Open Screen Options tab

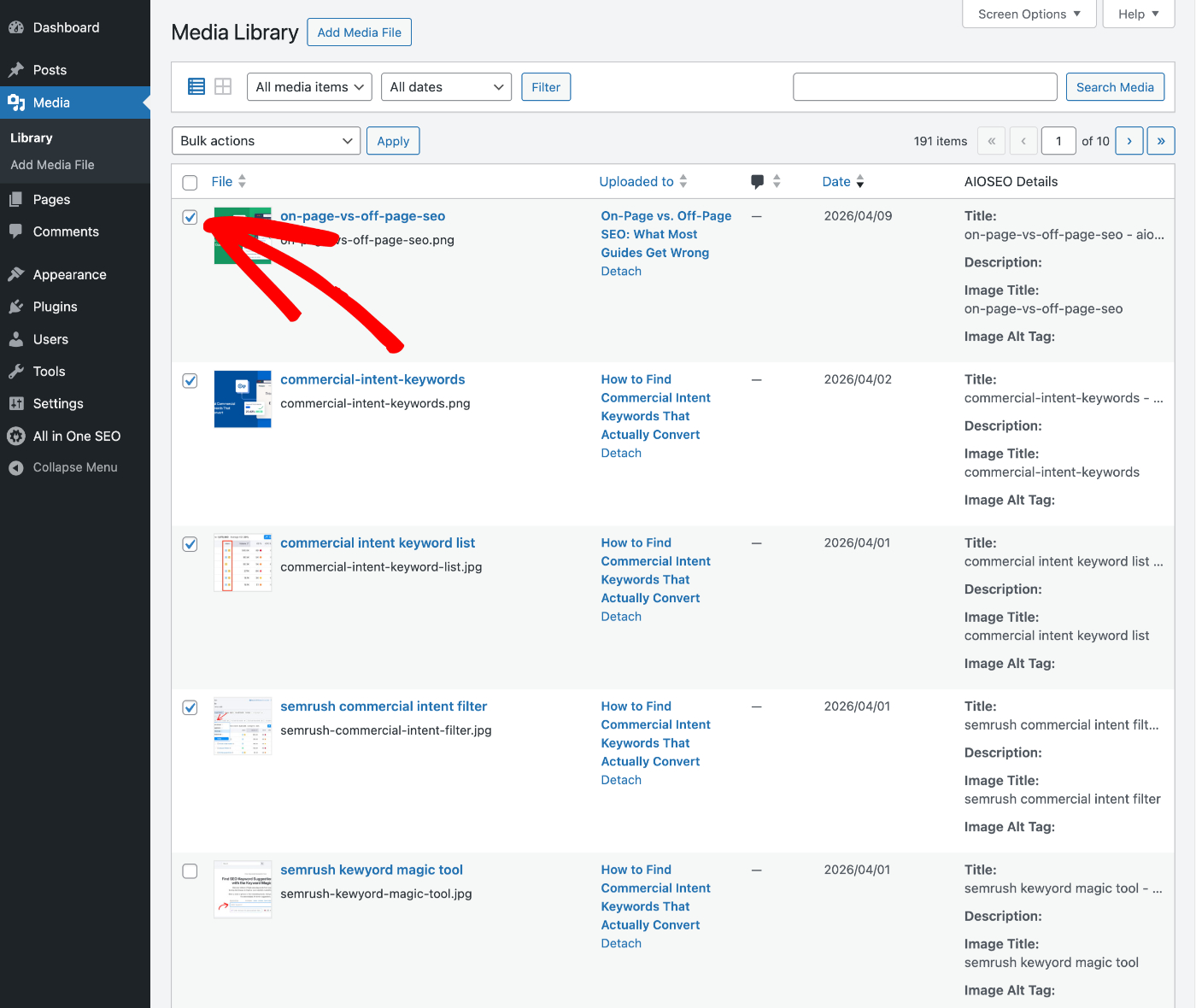(1029, 15)
